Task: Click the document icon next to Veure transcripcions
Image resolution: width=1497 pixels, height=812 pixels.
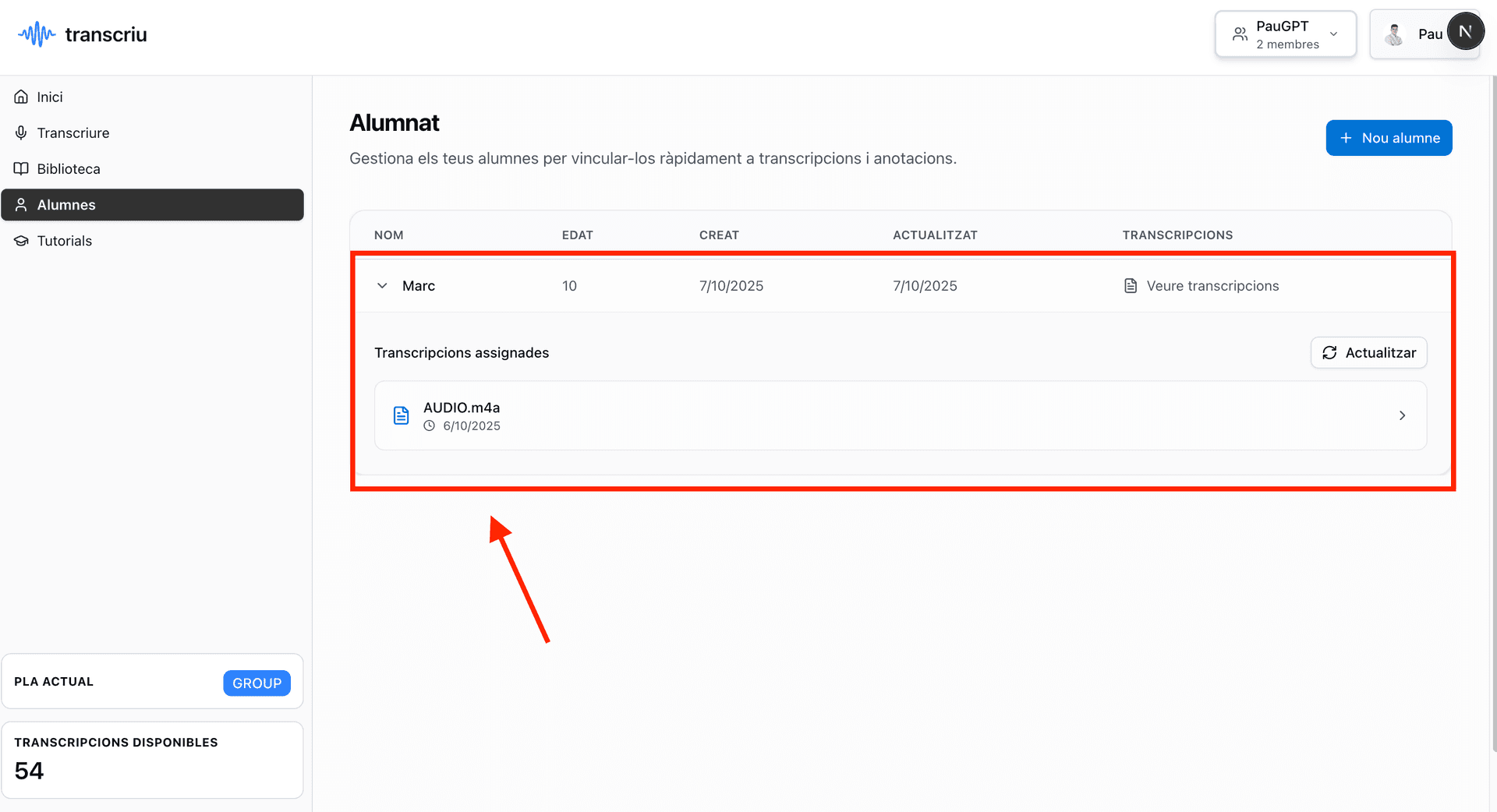Action: coord(1130,286)
